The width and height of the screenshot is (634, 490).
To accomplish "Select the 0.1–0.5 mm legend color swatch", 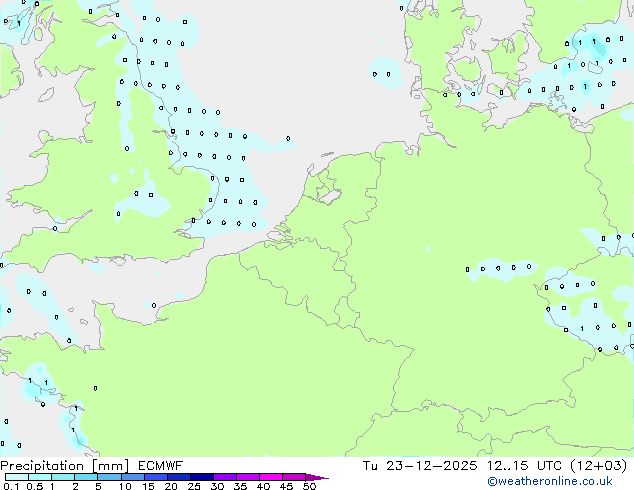I will pyautogui.click(x=17, y=477).
